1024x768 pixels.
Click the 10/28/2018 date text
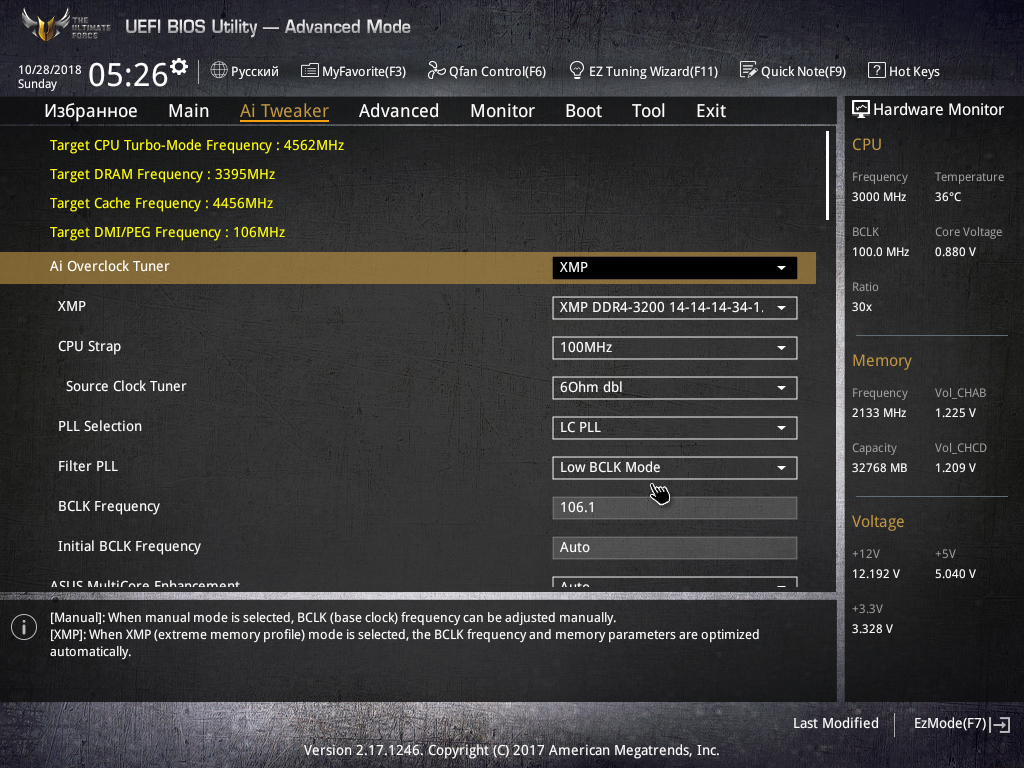50,69
